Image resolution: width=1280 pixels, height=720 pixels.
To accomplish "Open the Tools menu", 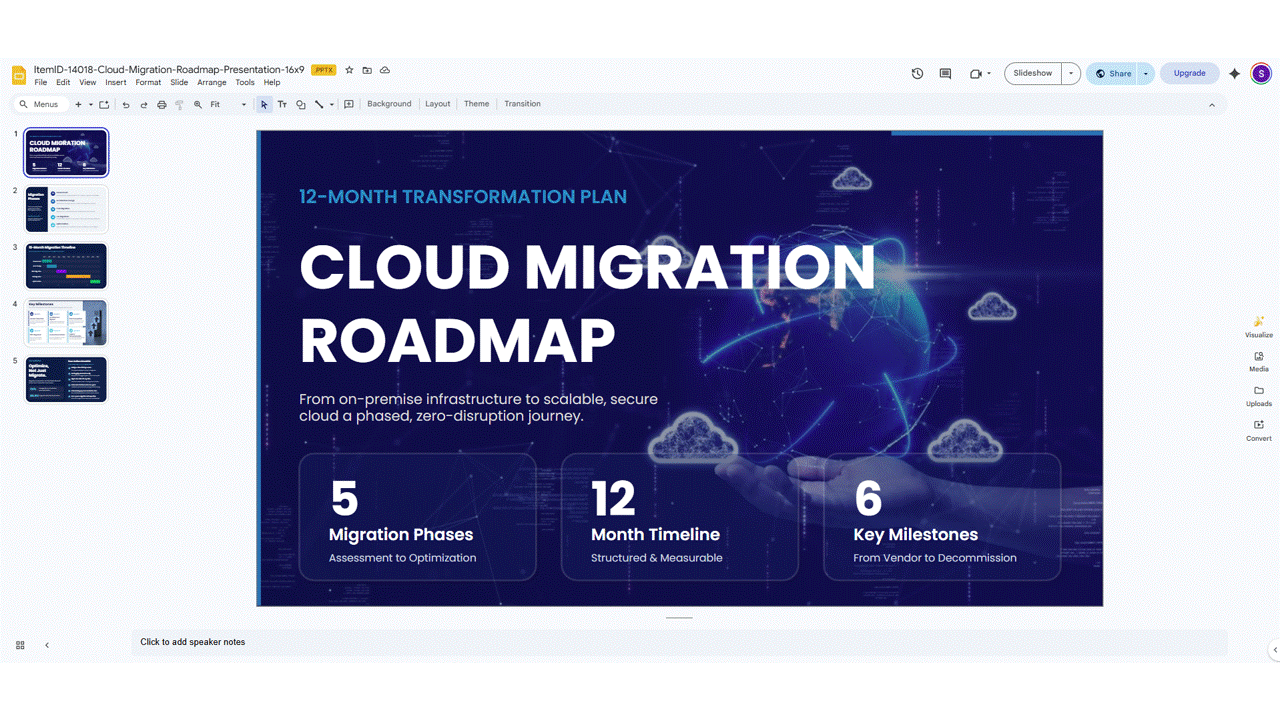I will [245, 83].
